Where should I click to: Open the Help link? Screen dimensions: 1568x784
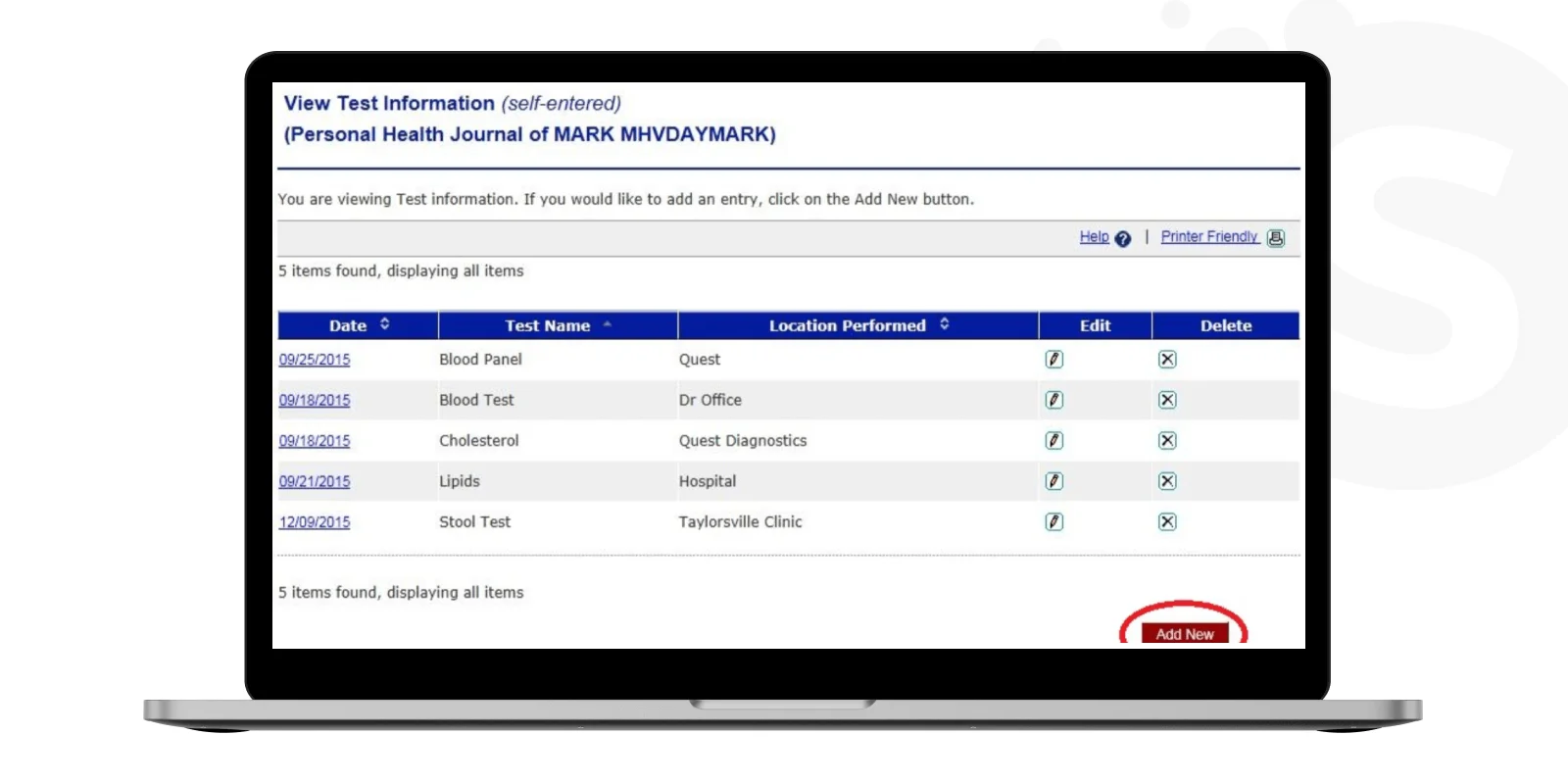point(1095,237)
